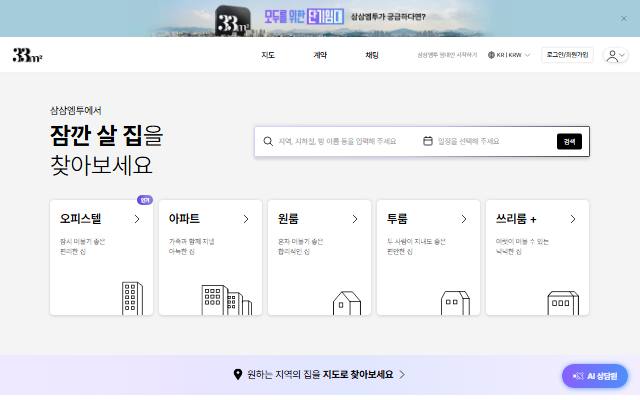Click the chevron on the 원룸 card
640x400 pixels.
[x=355, y=219]
